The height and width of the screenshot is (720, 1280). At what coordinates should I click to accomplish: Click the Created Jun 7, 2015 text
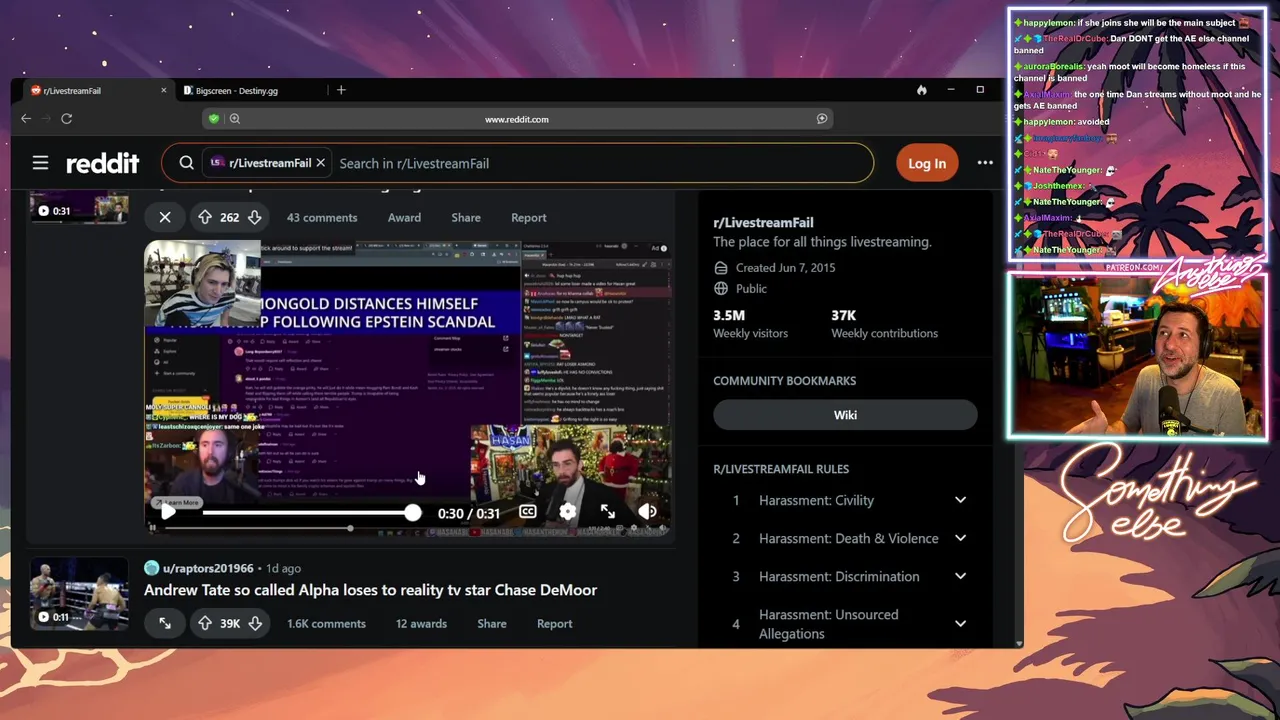click(x=785, y=267)
